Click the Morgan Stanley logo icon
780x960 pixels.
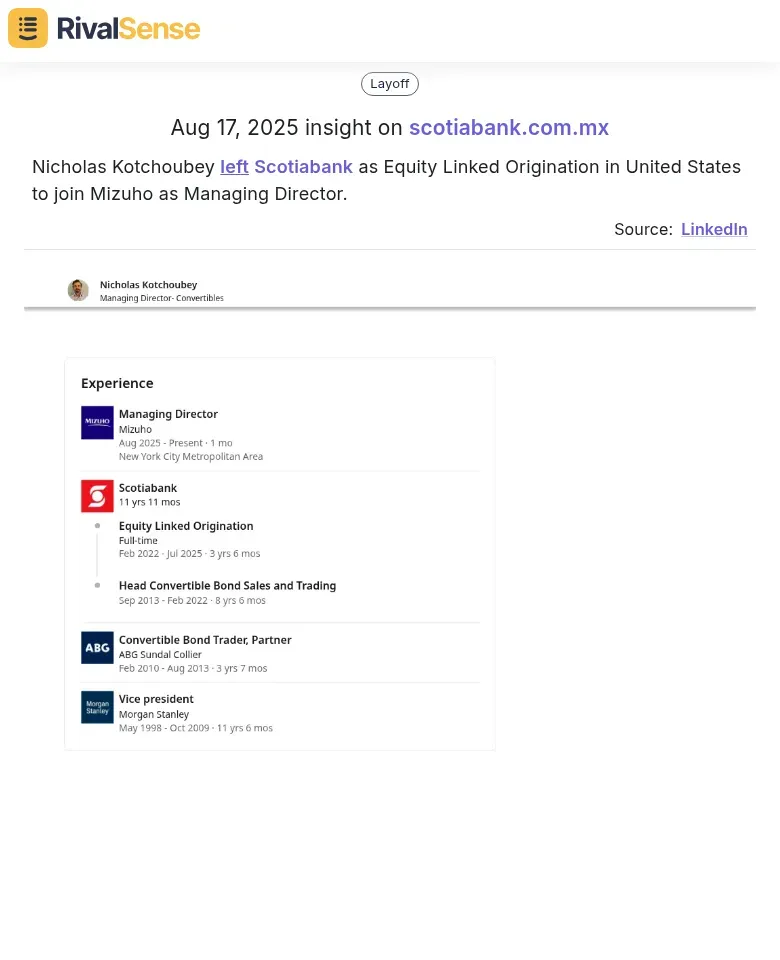click(97, 707)
